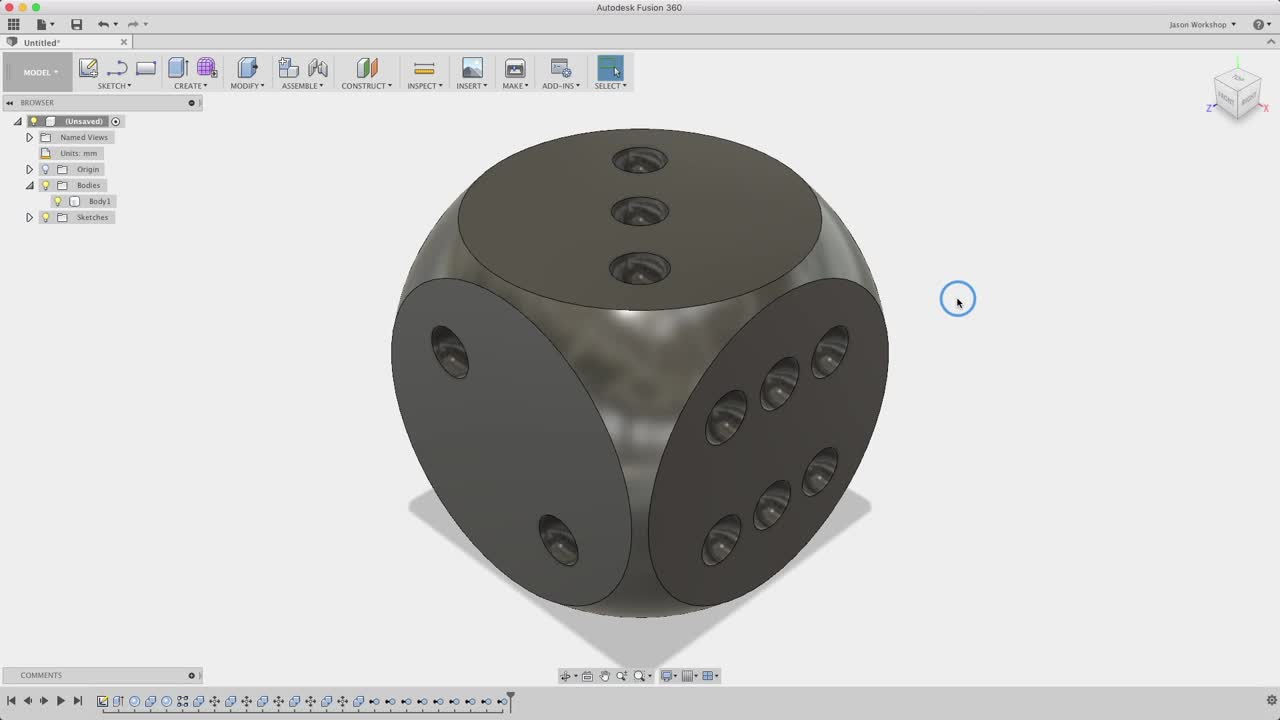Select the New Component assemble icon

click(288, 68)
